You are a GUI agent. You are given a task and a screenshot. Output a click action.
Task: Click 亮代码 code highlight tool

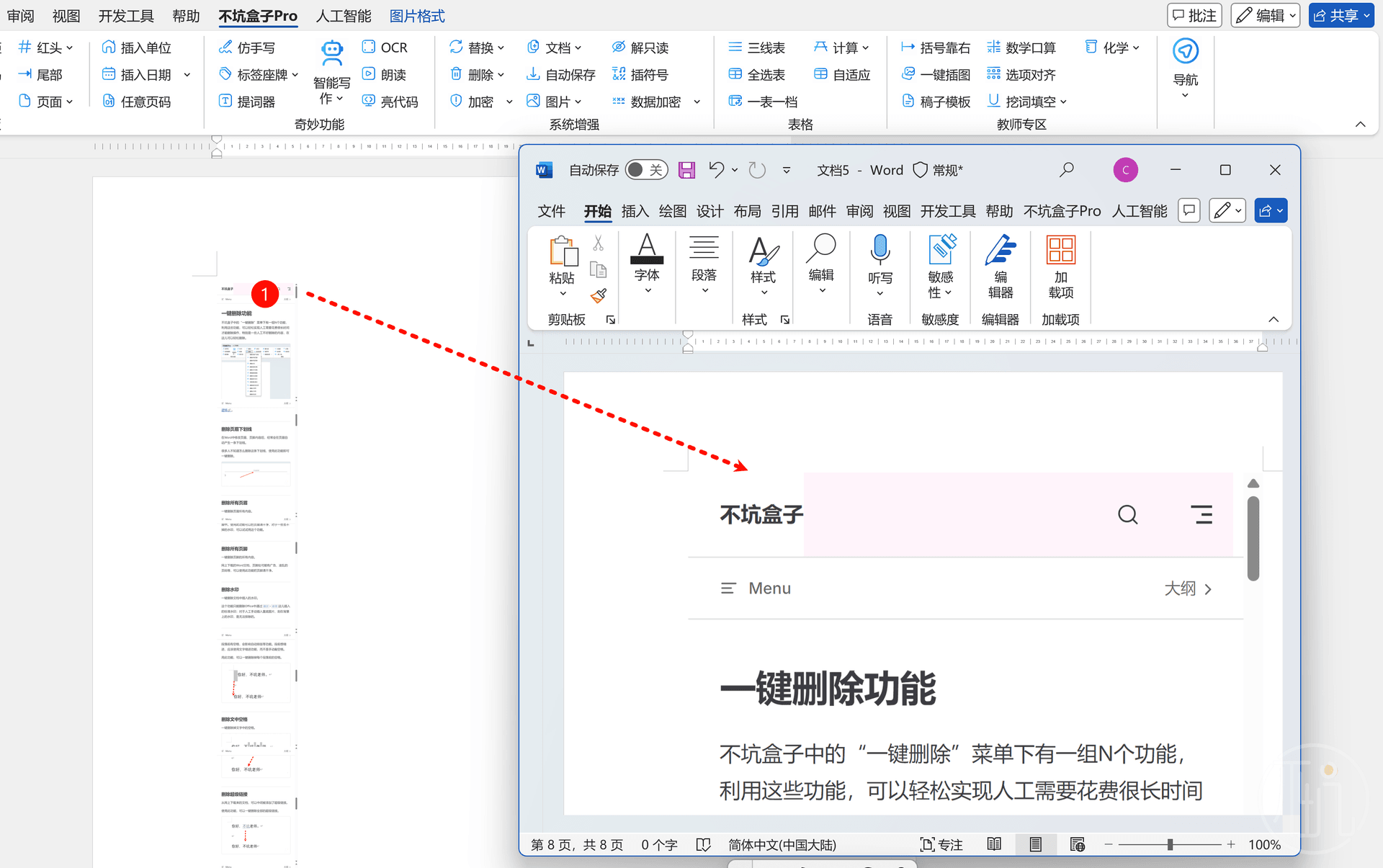[390, 102]
